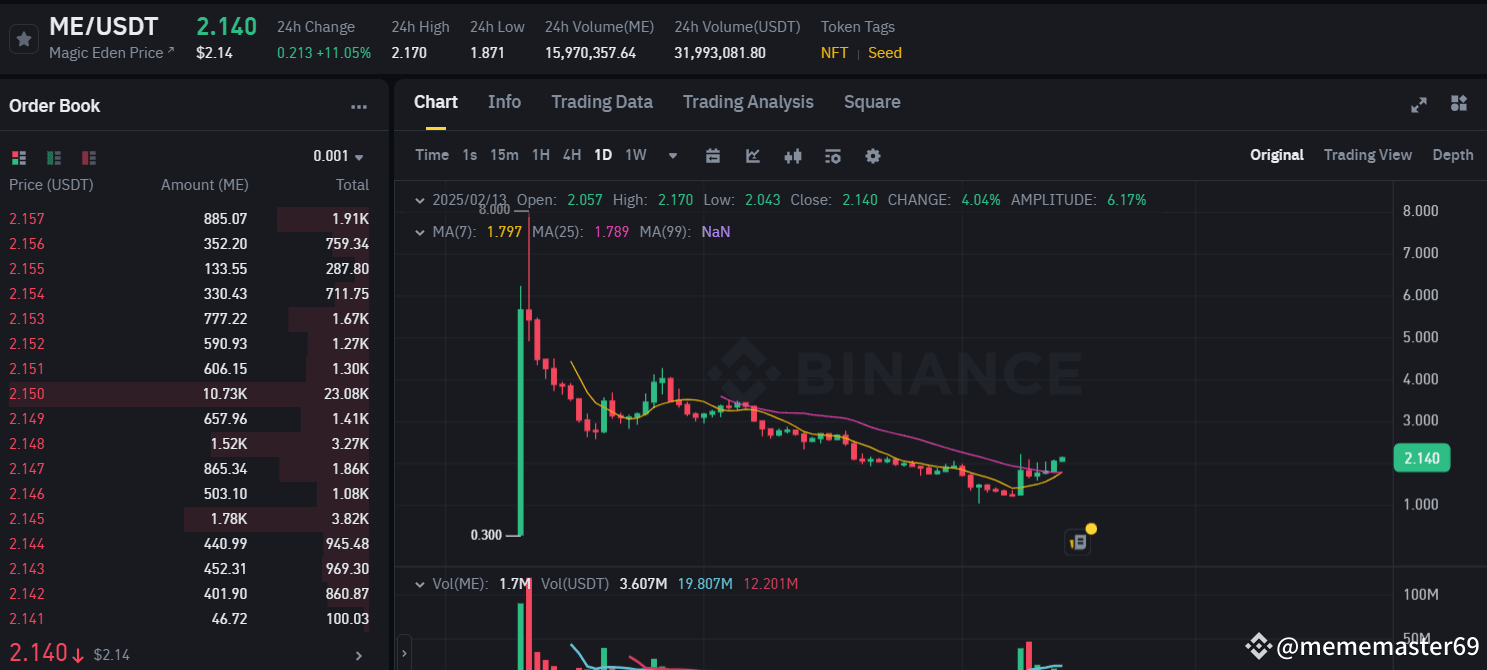Open the Trading Data tab
The image size is (1487, 670).
[602, 102]
